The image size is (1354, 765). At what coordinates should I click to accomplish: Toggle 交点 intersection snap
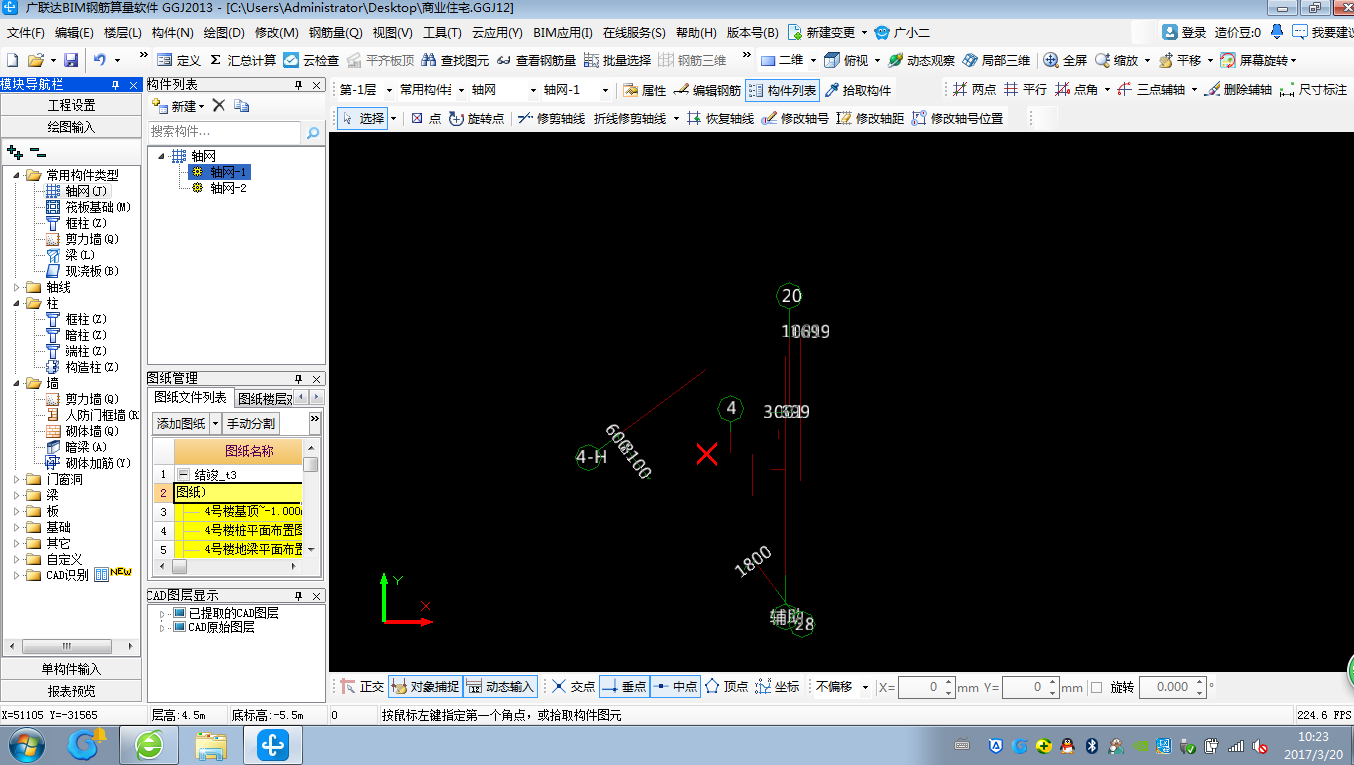click(x=574, y=687)
